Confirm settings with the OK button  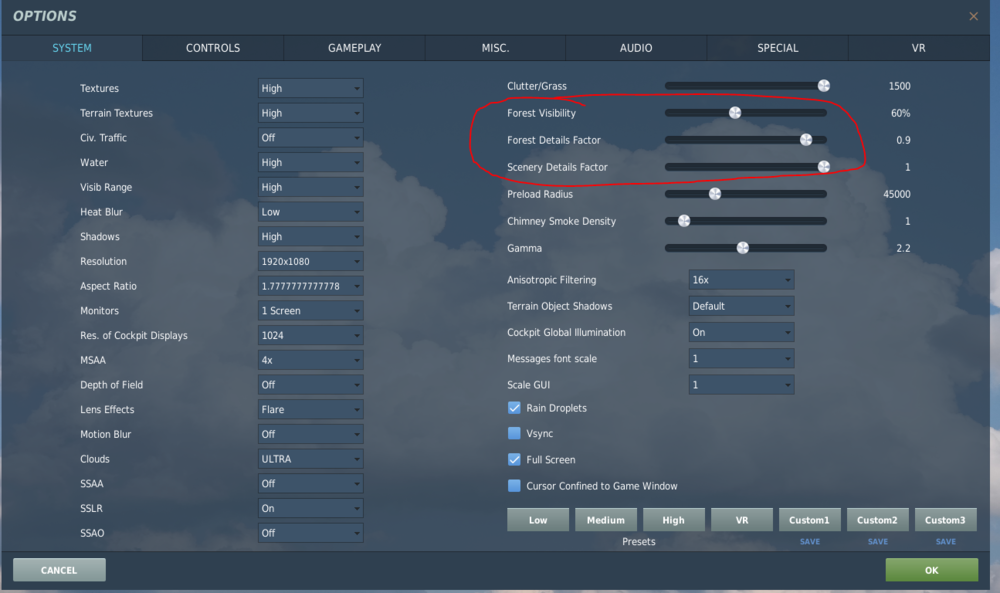[932, 570]
